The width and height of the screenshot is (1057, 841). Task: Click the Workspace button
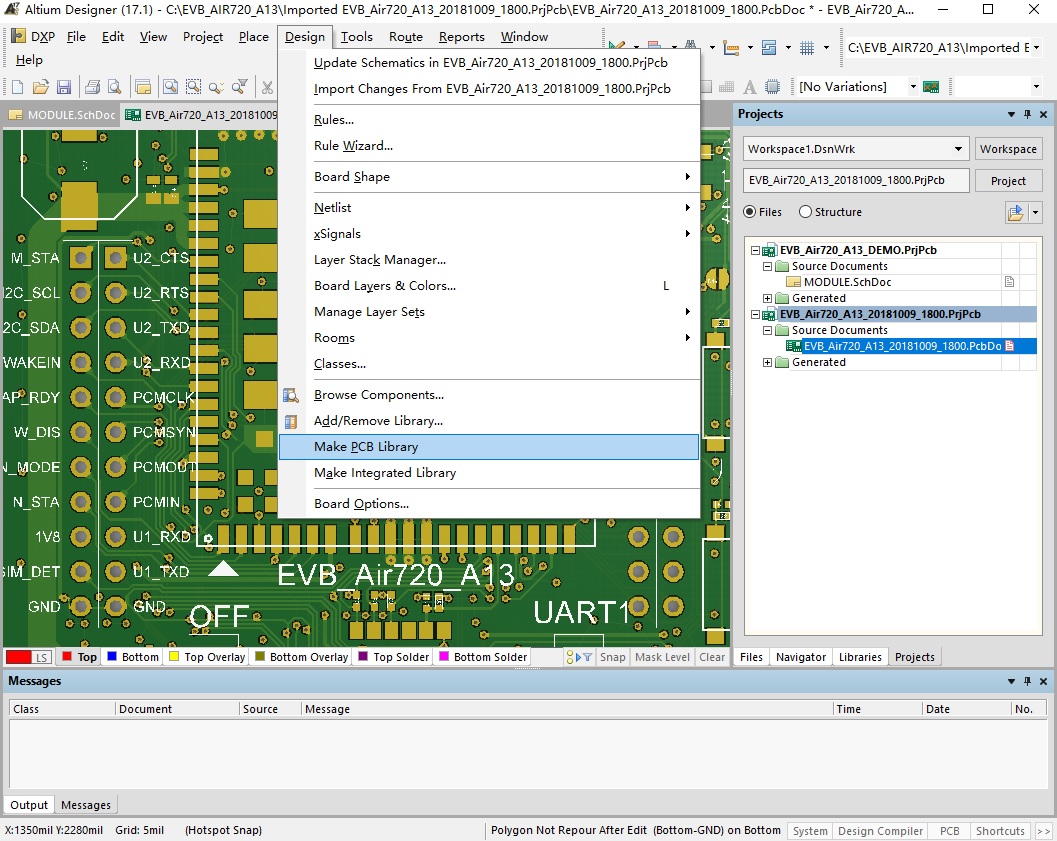tap(1008, 149)
